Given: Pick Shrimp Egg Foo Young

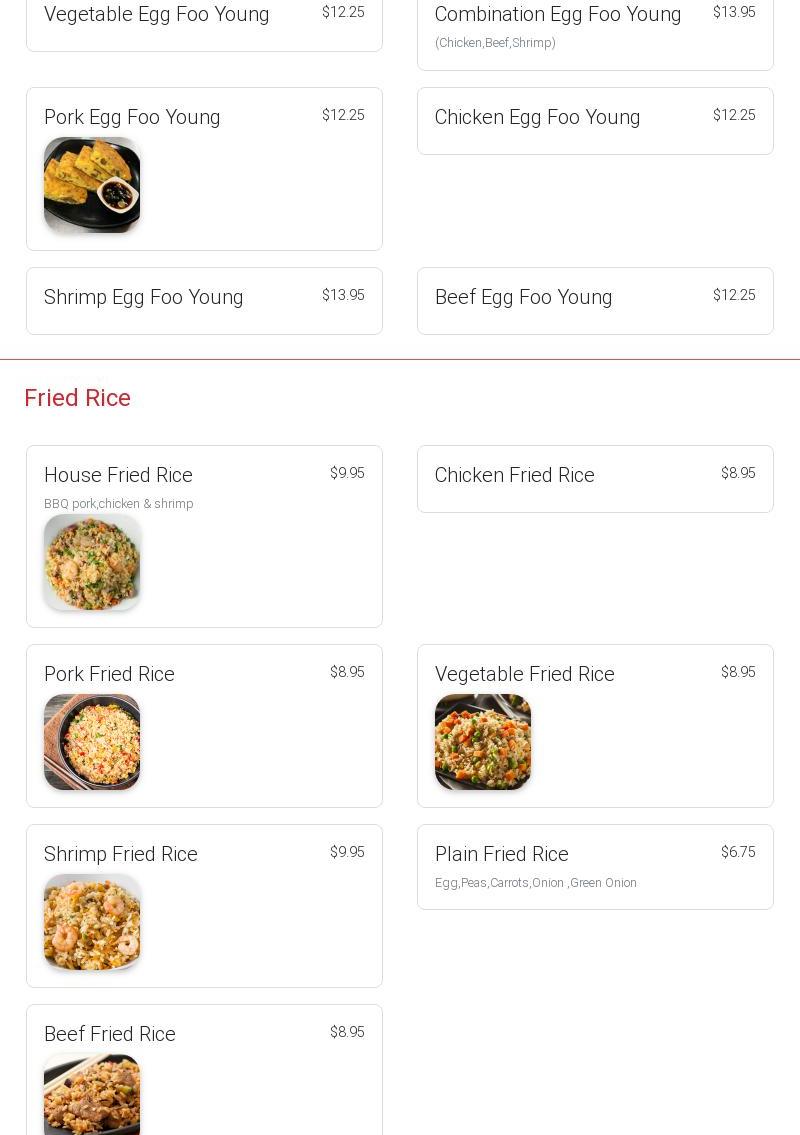Looking at the screenshot, I should click(x=144, y=298).
